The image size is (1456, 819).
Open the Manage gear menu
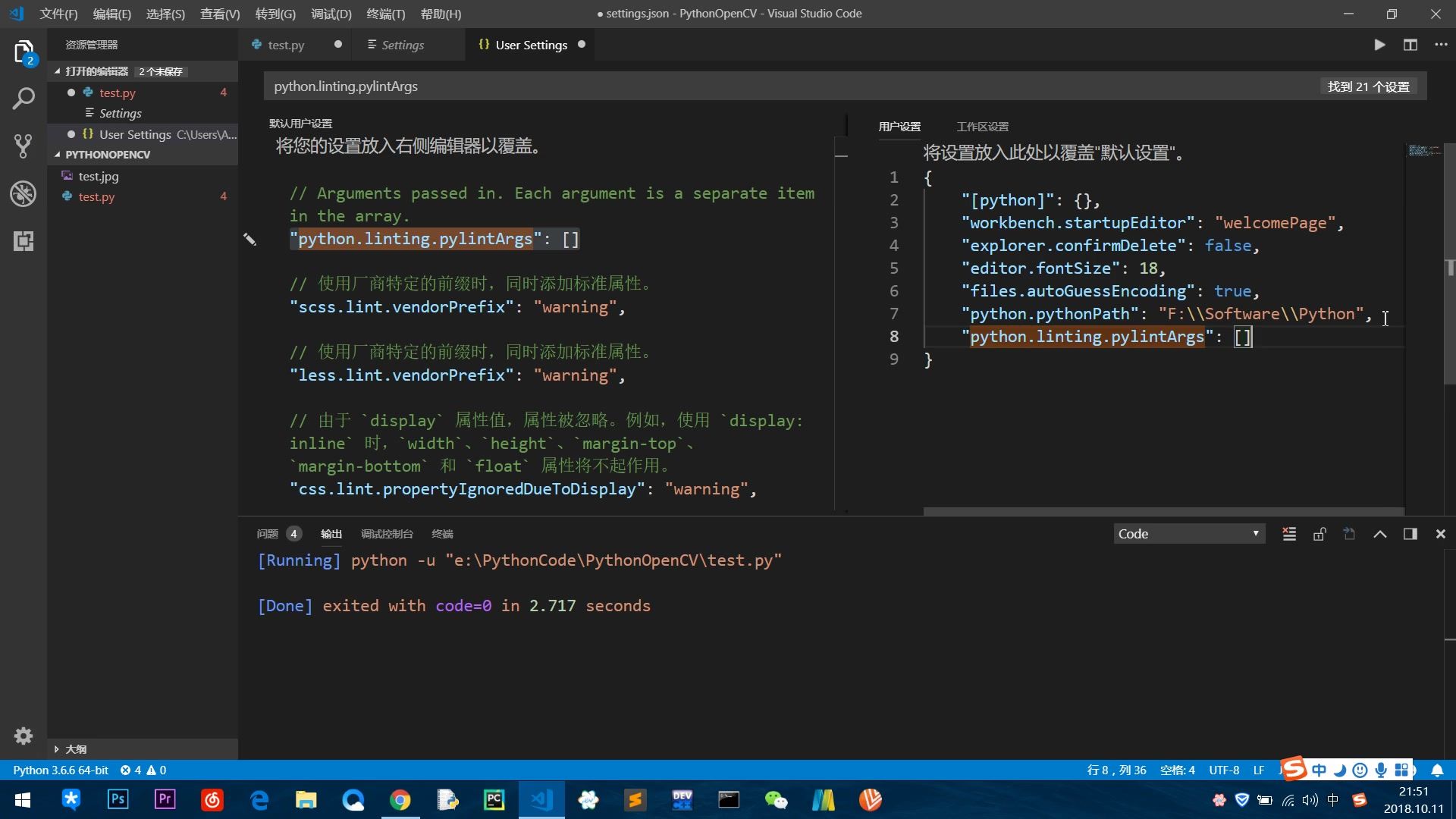(x=24, y=736)
